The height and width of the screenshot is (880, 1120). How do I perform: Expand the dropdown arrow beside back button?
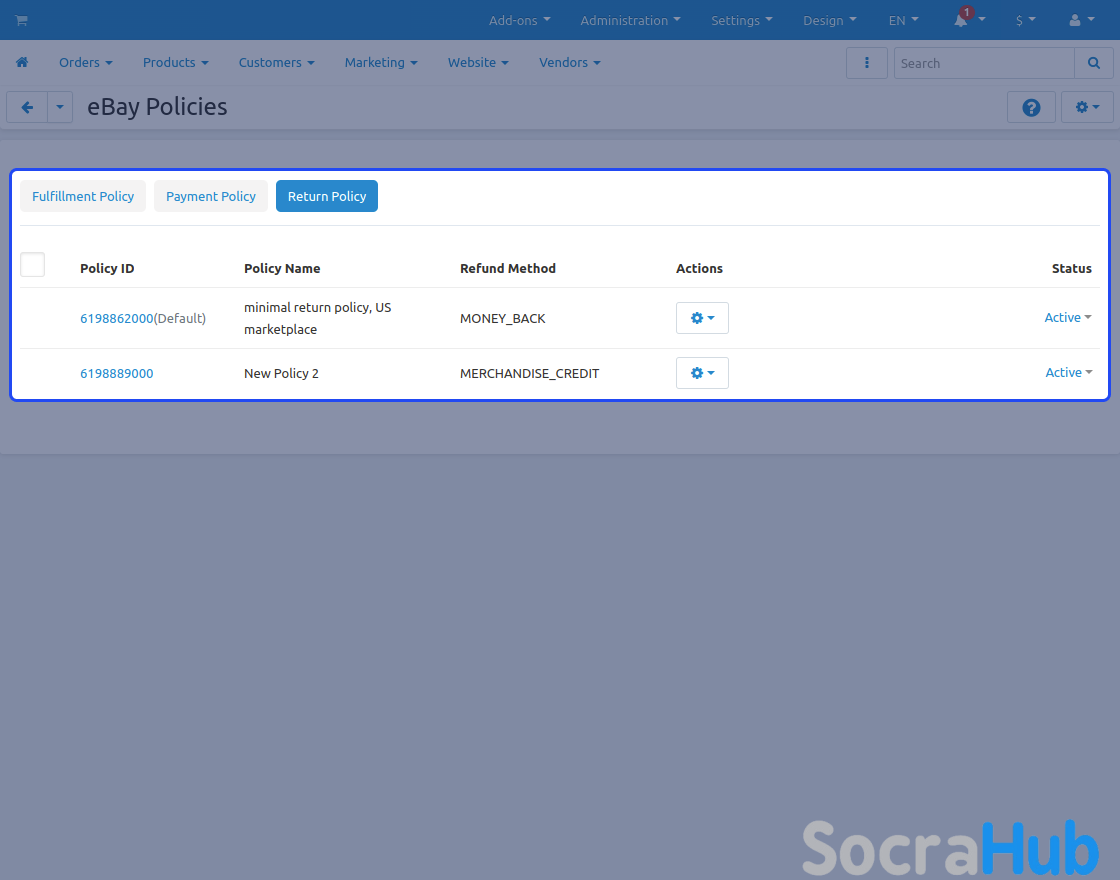point(60,108)
